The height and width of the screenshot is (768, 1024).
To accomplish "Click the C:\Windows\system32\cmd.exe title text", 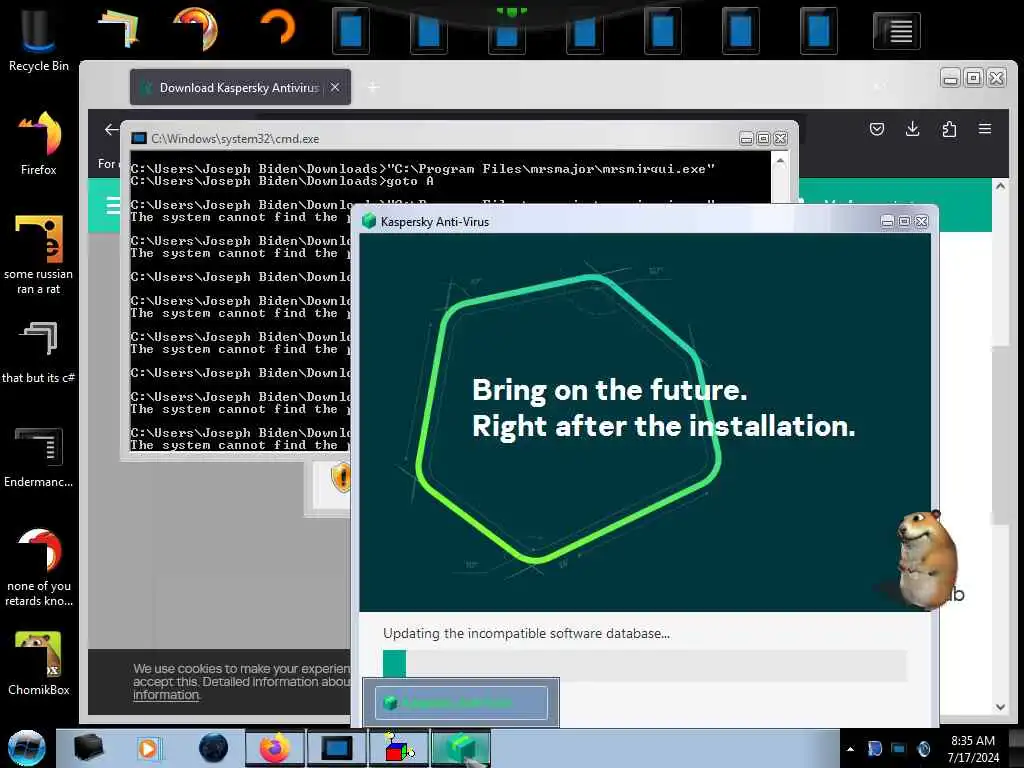I will (x=235, y=138).
